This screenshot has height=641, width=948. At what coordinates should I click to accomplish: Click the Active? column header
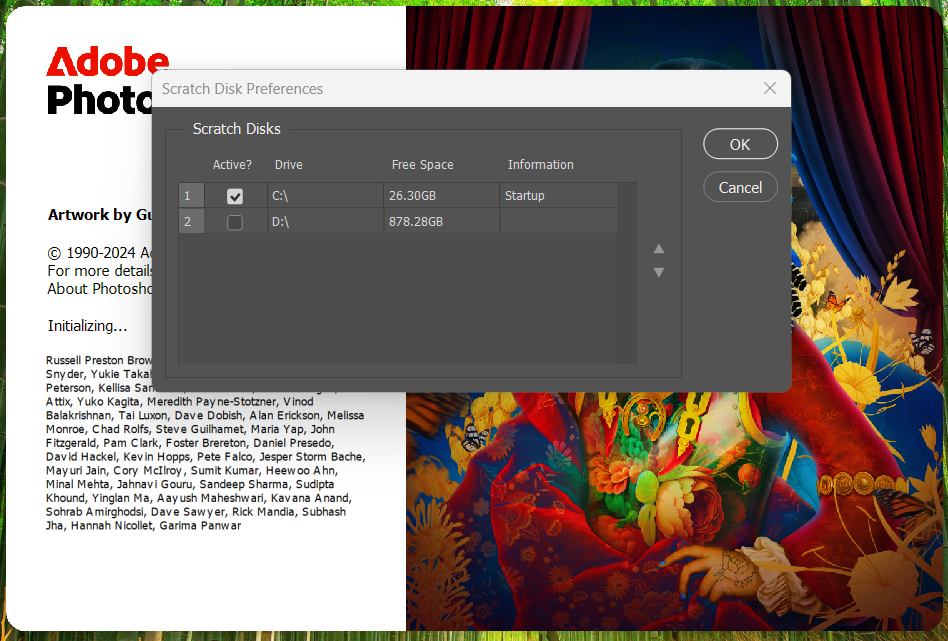coord(232,164)
